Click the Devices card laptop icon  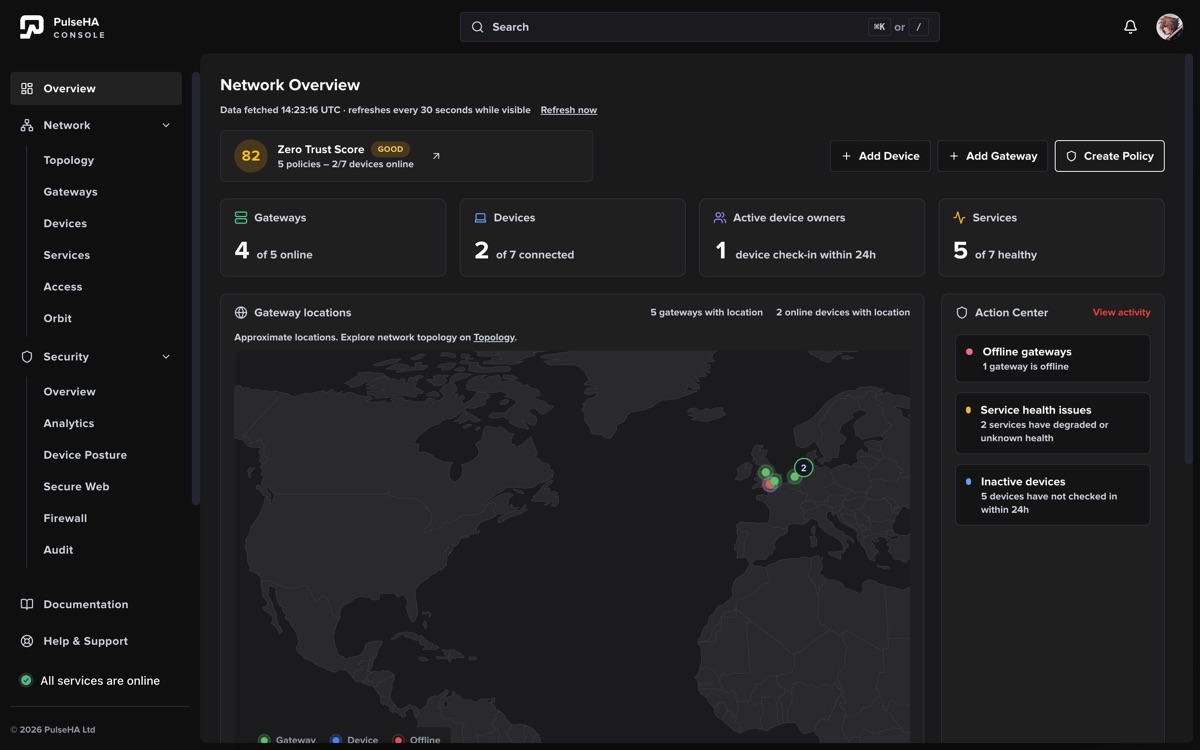(x=480, y=217)
